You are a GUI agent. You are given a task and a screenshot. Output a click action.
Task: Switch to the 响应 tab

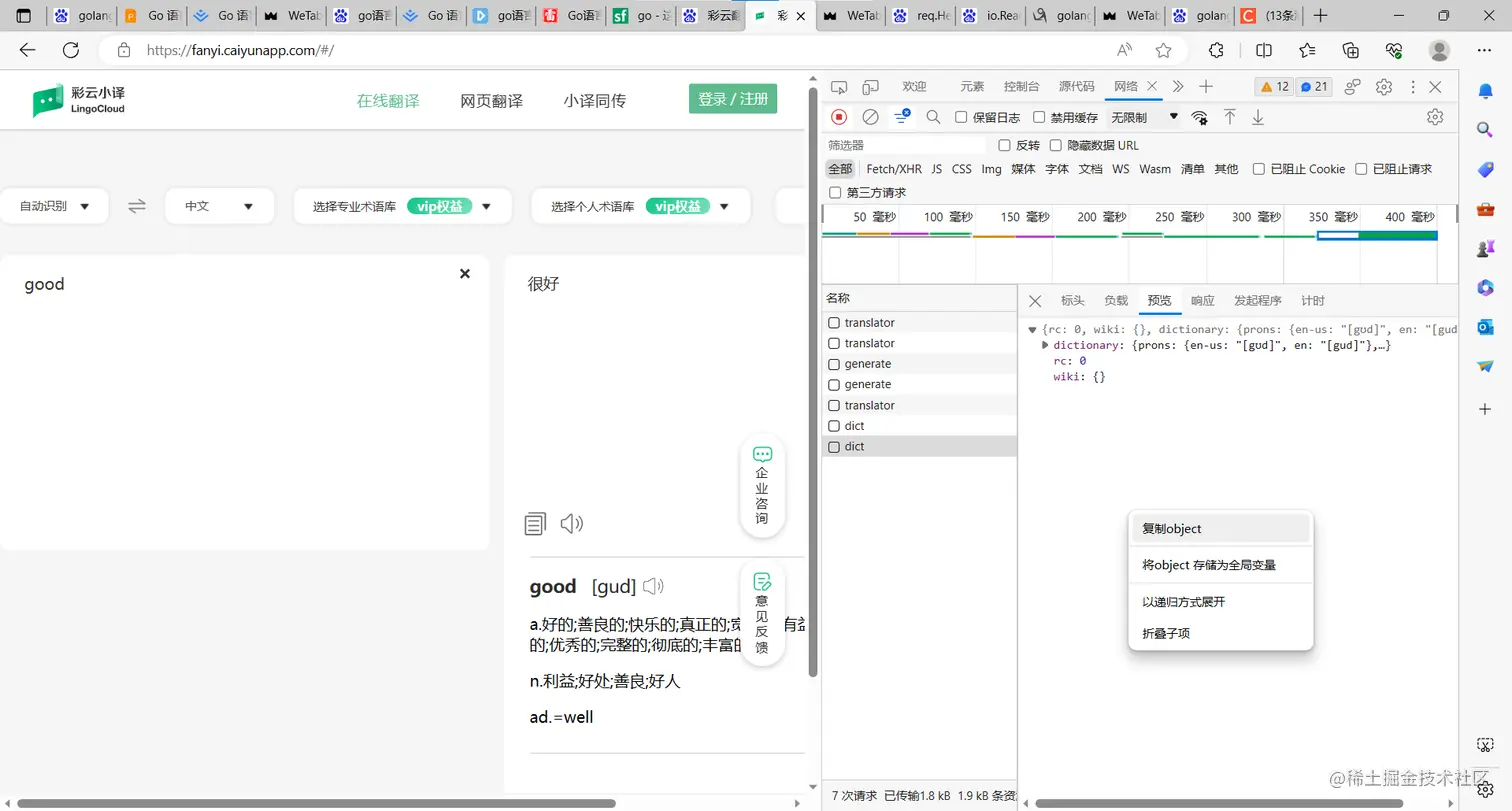[1201, 300]
